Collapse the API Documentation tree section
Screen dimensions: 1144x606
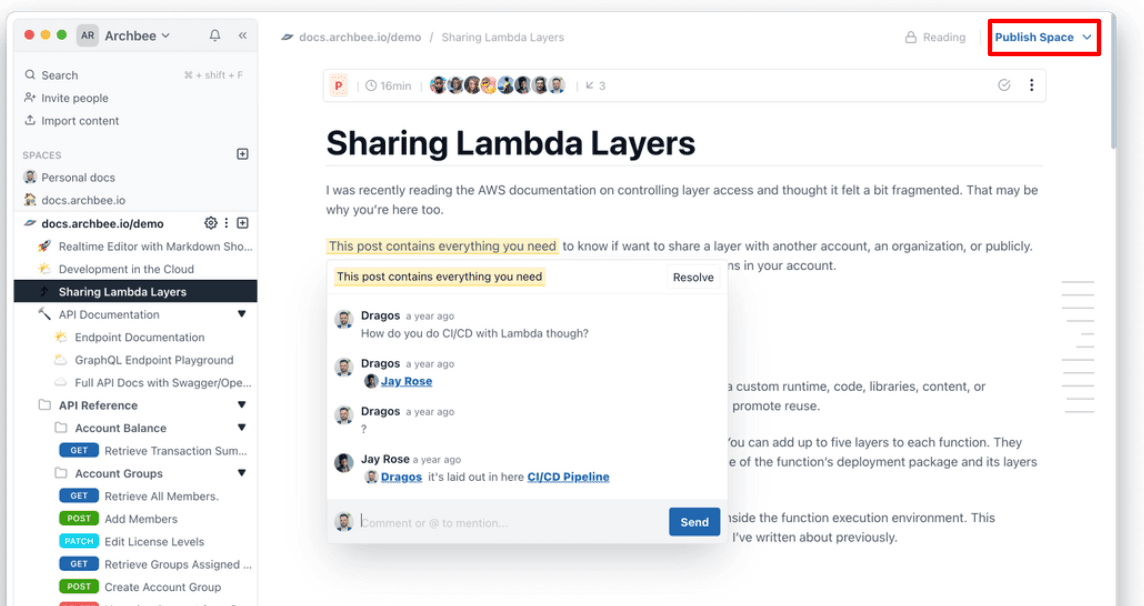click(241, 315)
